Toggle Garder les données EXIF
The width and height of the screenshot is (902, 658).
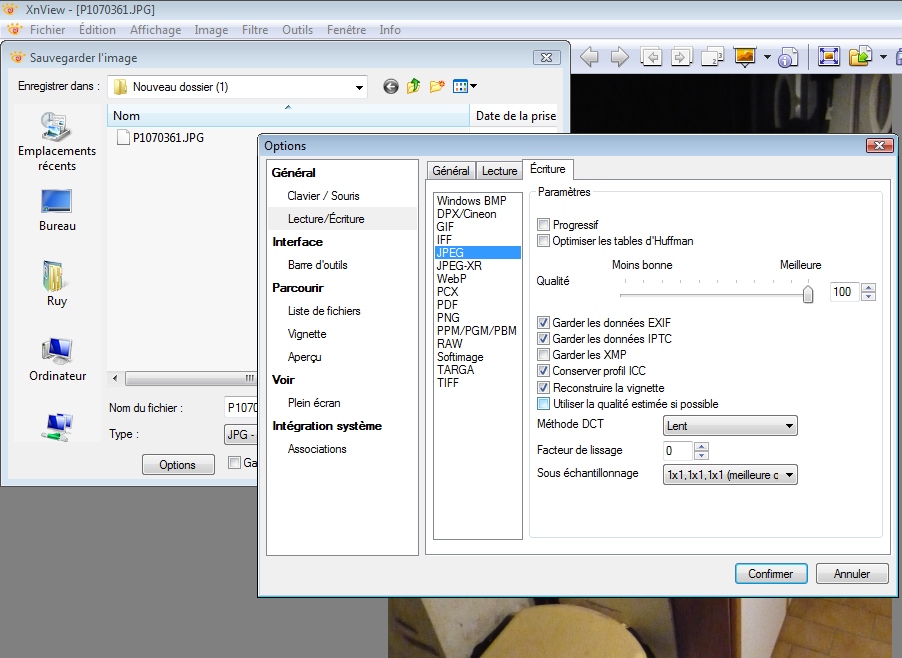pyautogui.click(x=543, y=322)
